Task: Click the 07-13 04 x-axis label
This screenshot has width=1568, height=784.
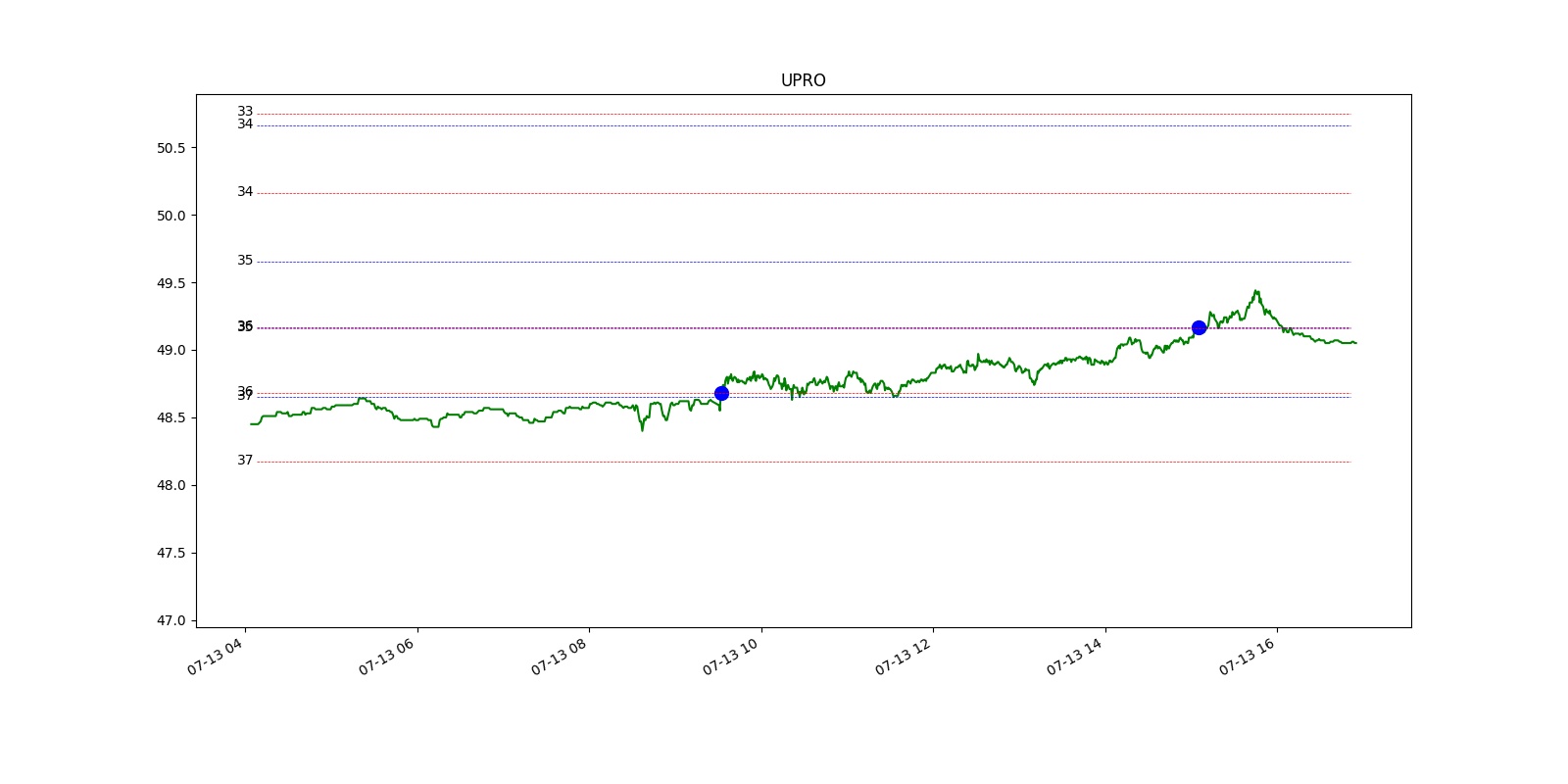Action: coord(216,656)
